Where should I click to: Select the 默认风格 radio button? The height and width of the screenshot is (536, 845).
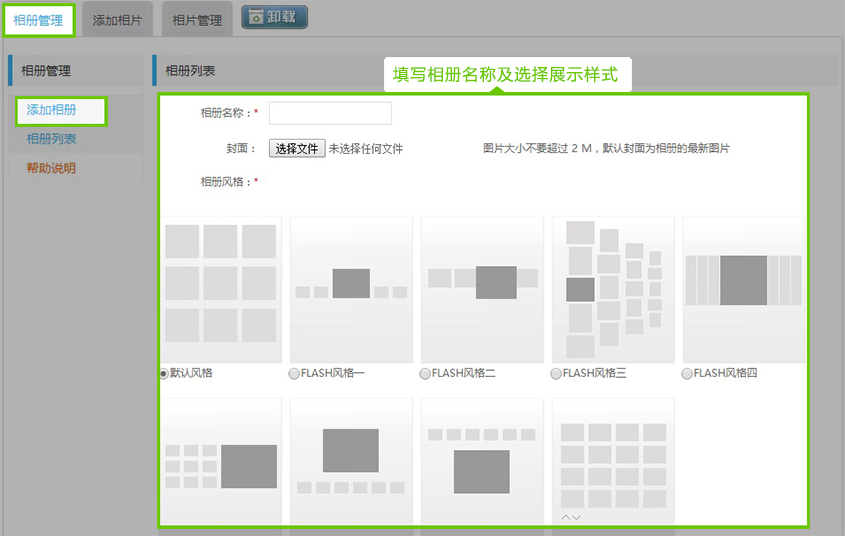[164, 373]
